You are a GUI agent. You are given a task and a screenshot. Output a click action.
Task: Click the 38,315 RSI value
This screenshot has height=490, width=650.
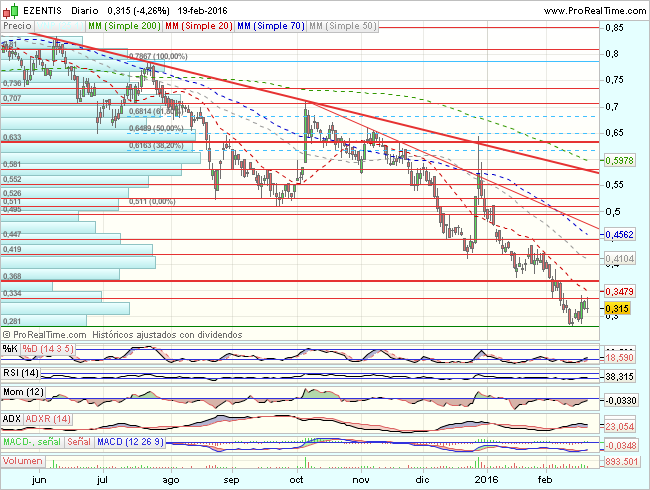[619, 376]
